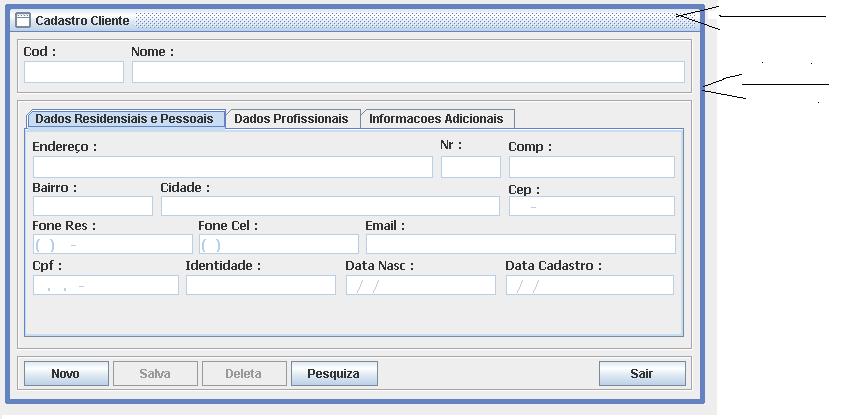Image resolution: width=860 pixels, height=419 pixels.
Task: Focus the Cep masked field
Action: [x=592, y=206]
